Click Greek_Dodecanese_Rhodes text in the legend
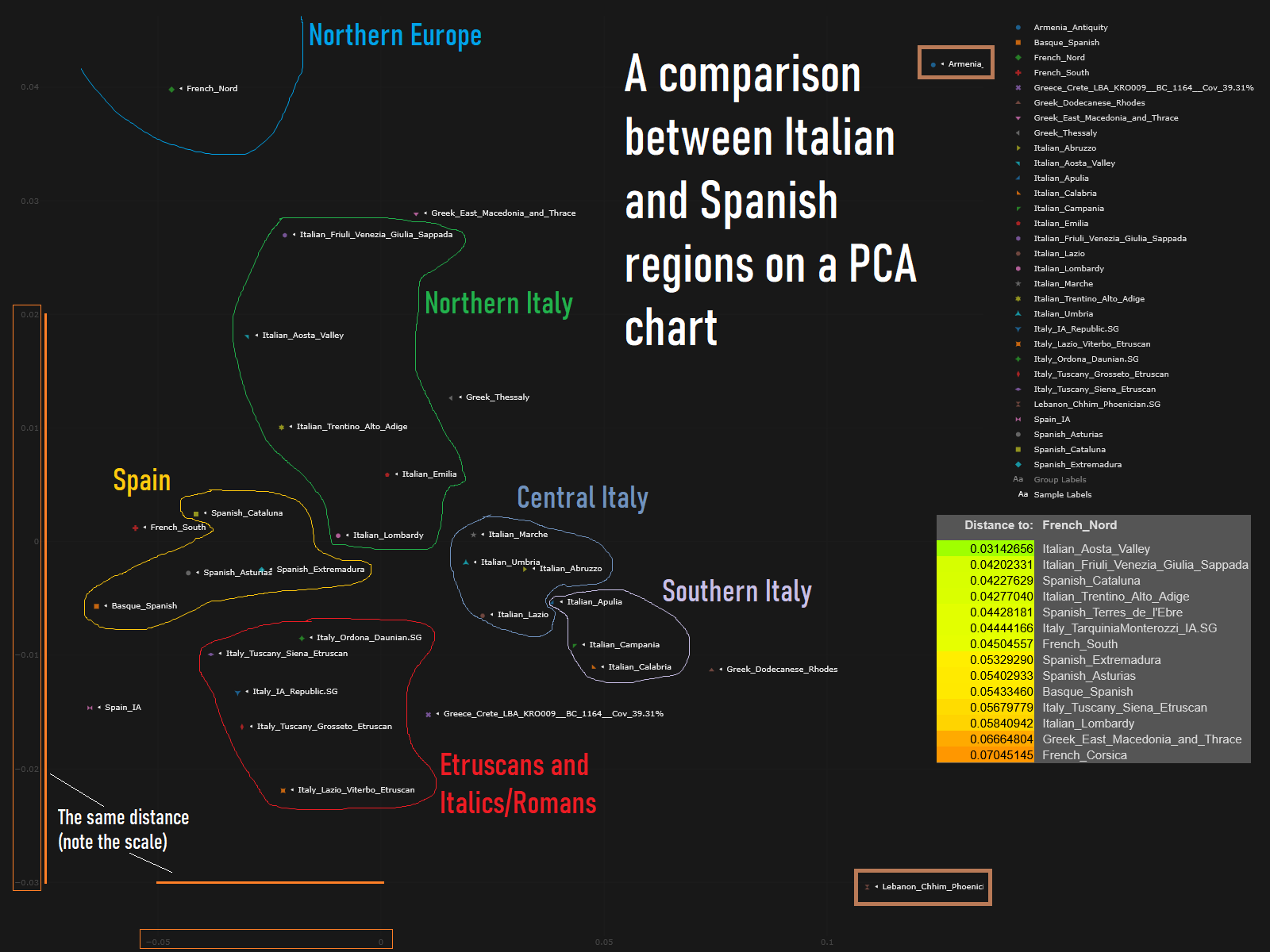 pyautogui.click(x=1089, y=103)
